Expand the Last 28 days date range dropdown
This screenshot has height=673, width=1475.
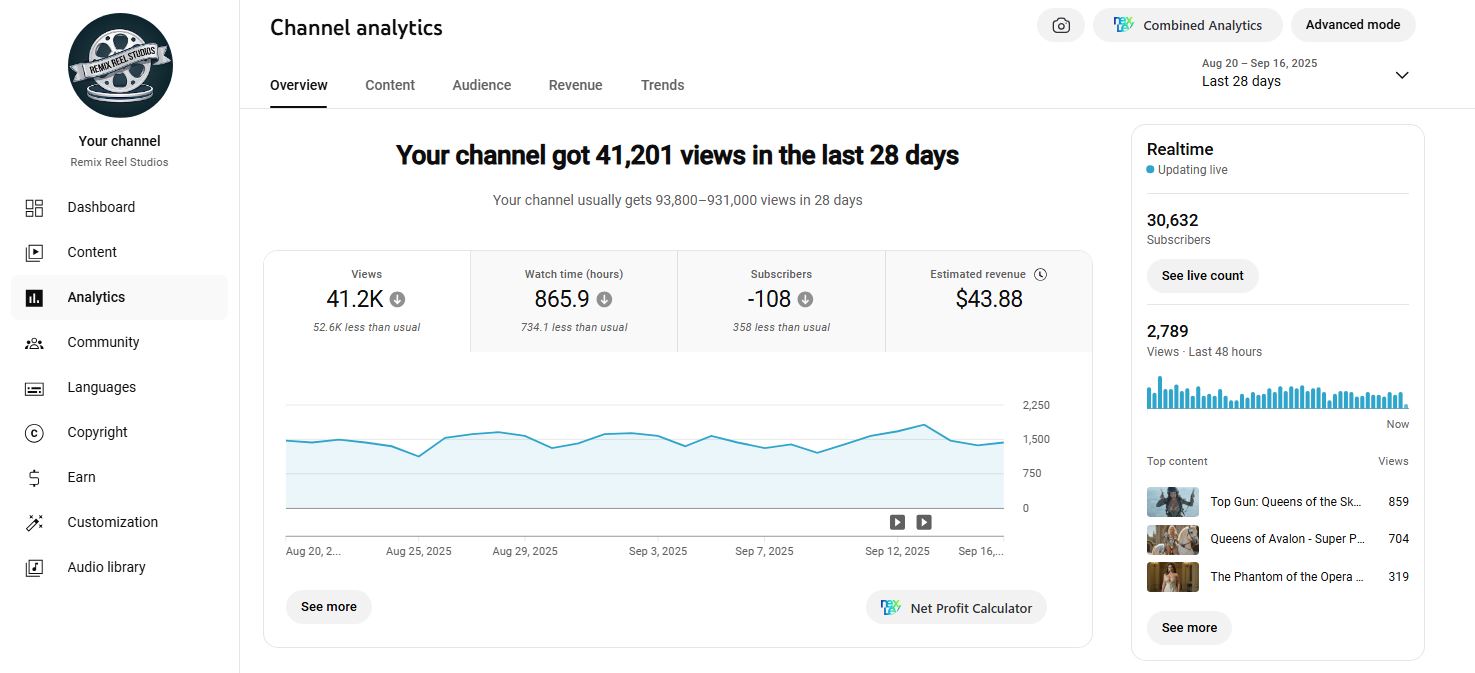1401,75
